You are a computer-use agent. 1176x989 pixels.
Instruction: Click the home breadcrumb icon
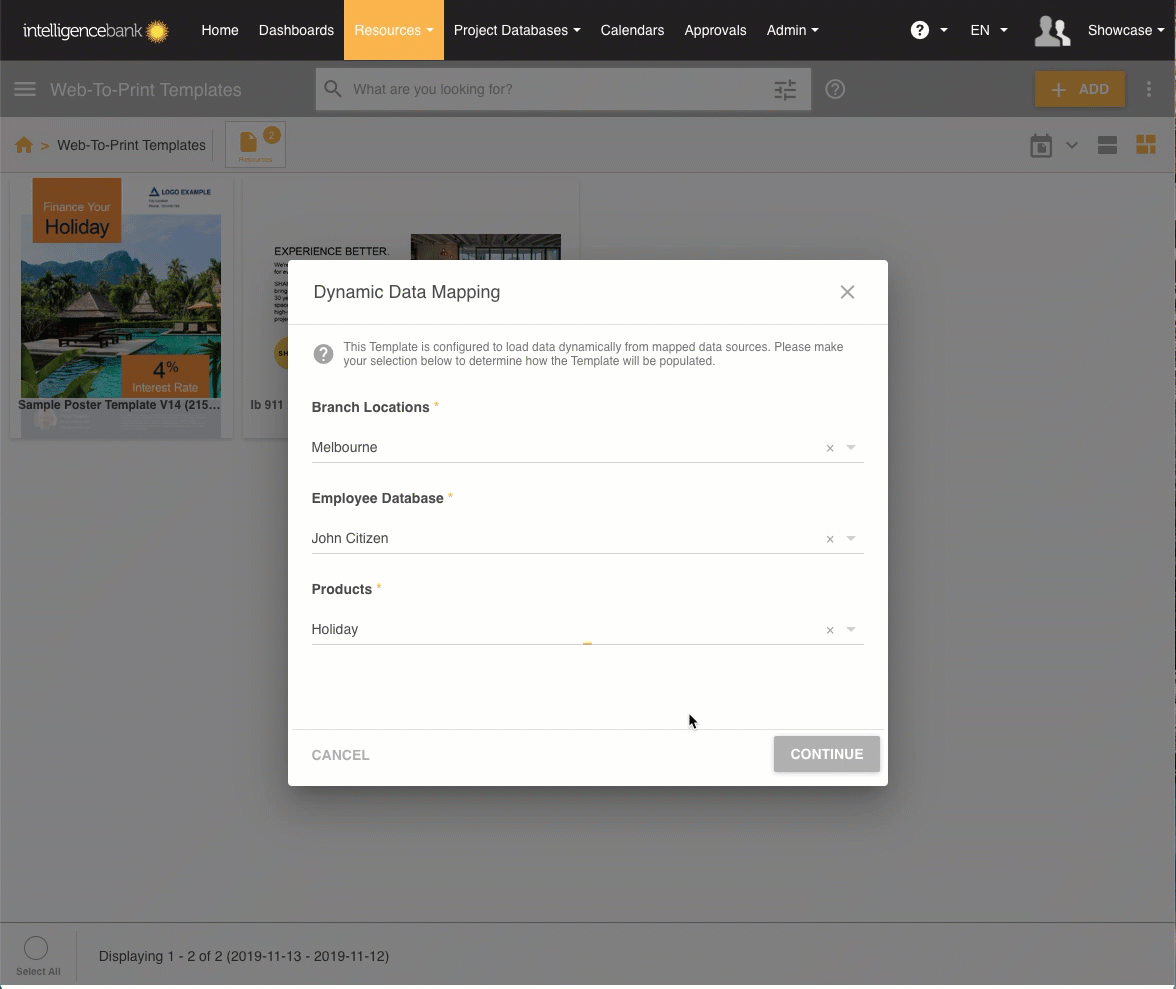pyautogui.click(x=24, y=146)
